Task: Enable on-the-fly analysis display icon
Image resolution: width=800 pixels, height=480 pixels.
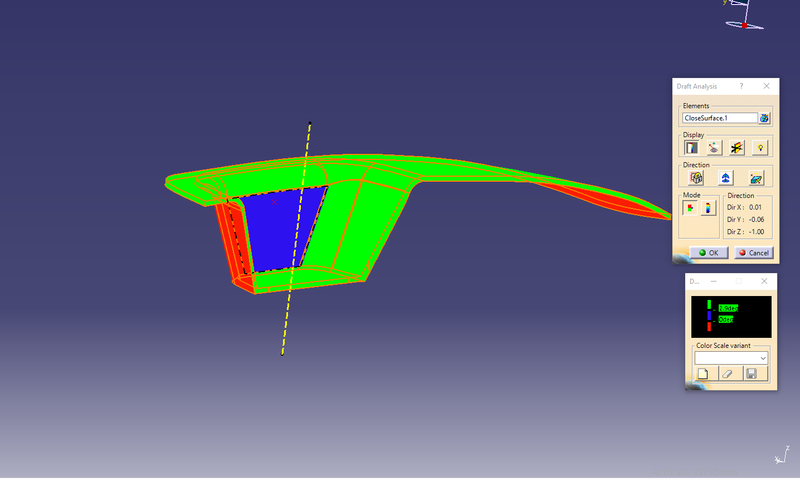Action: click(x=713, y=147)
